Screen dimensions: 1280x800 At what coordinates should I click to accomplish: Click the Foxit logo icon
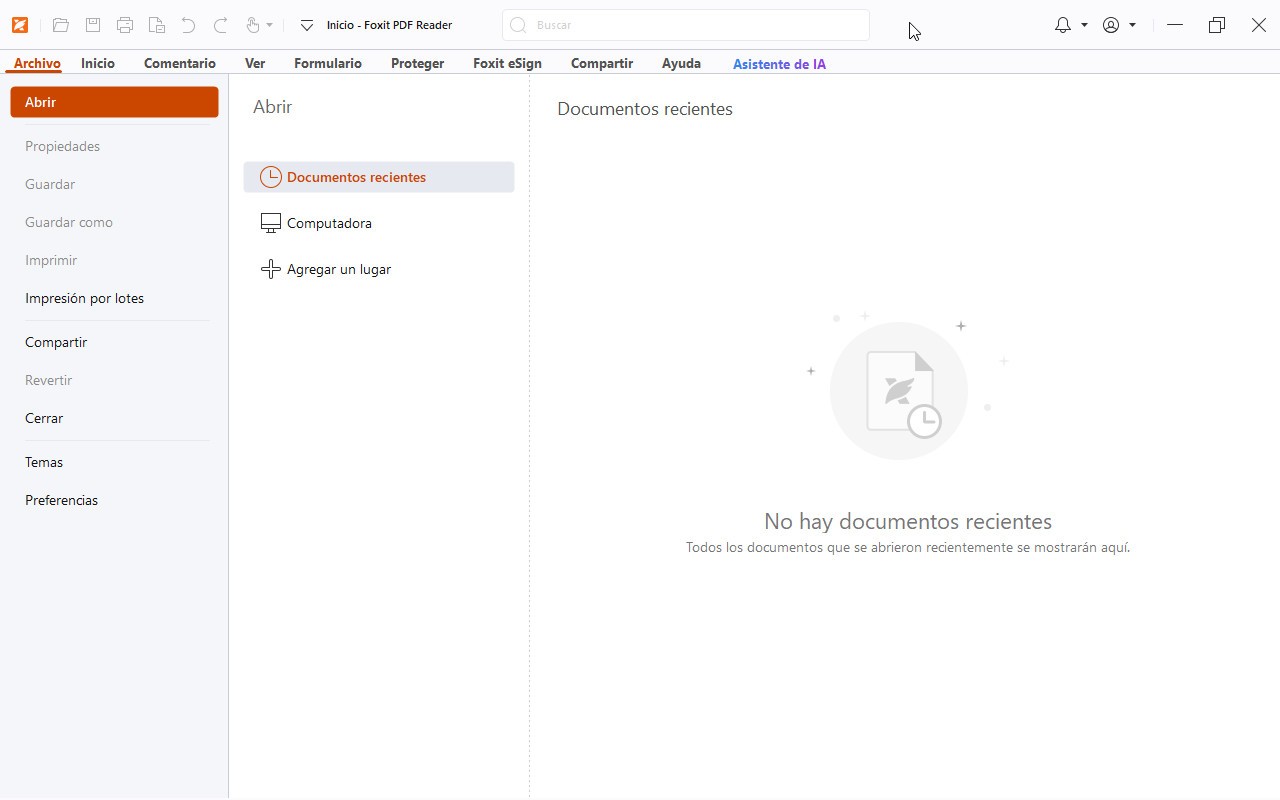pyautogui.click(x=19, y=25)
